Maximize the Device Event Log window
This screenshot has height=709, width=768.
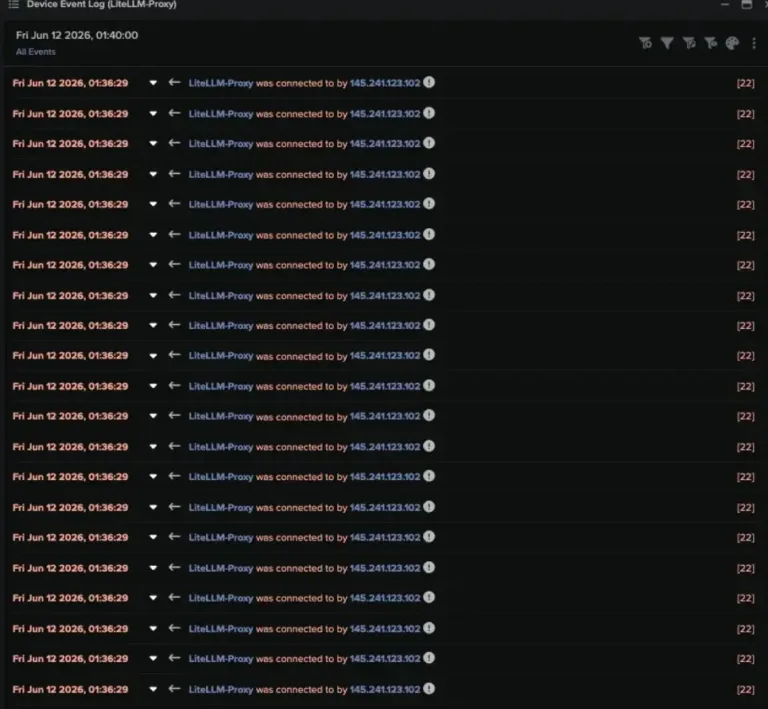coord(747,4)
